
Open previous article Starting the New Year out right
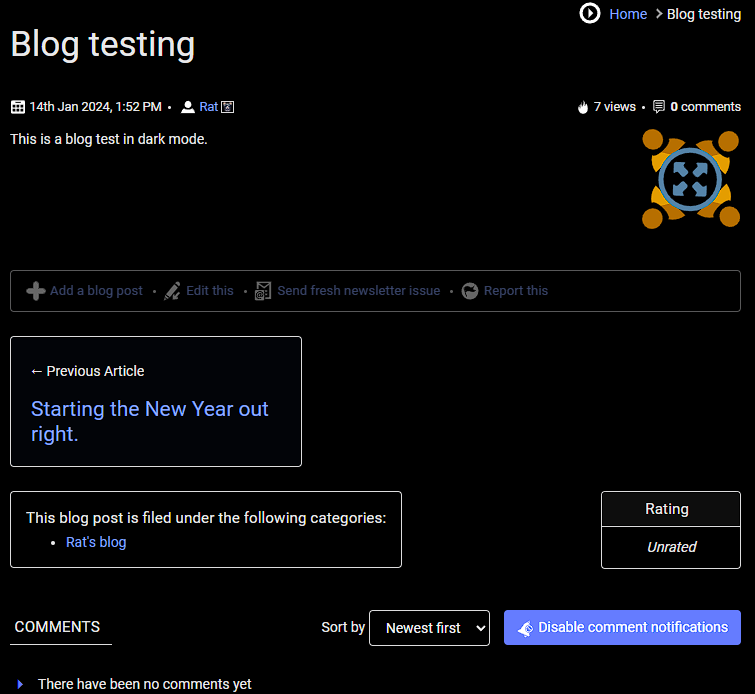(150, 421)
